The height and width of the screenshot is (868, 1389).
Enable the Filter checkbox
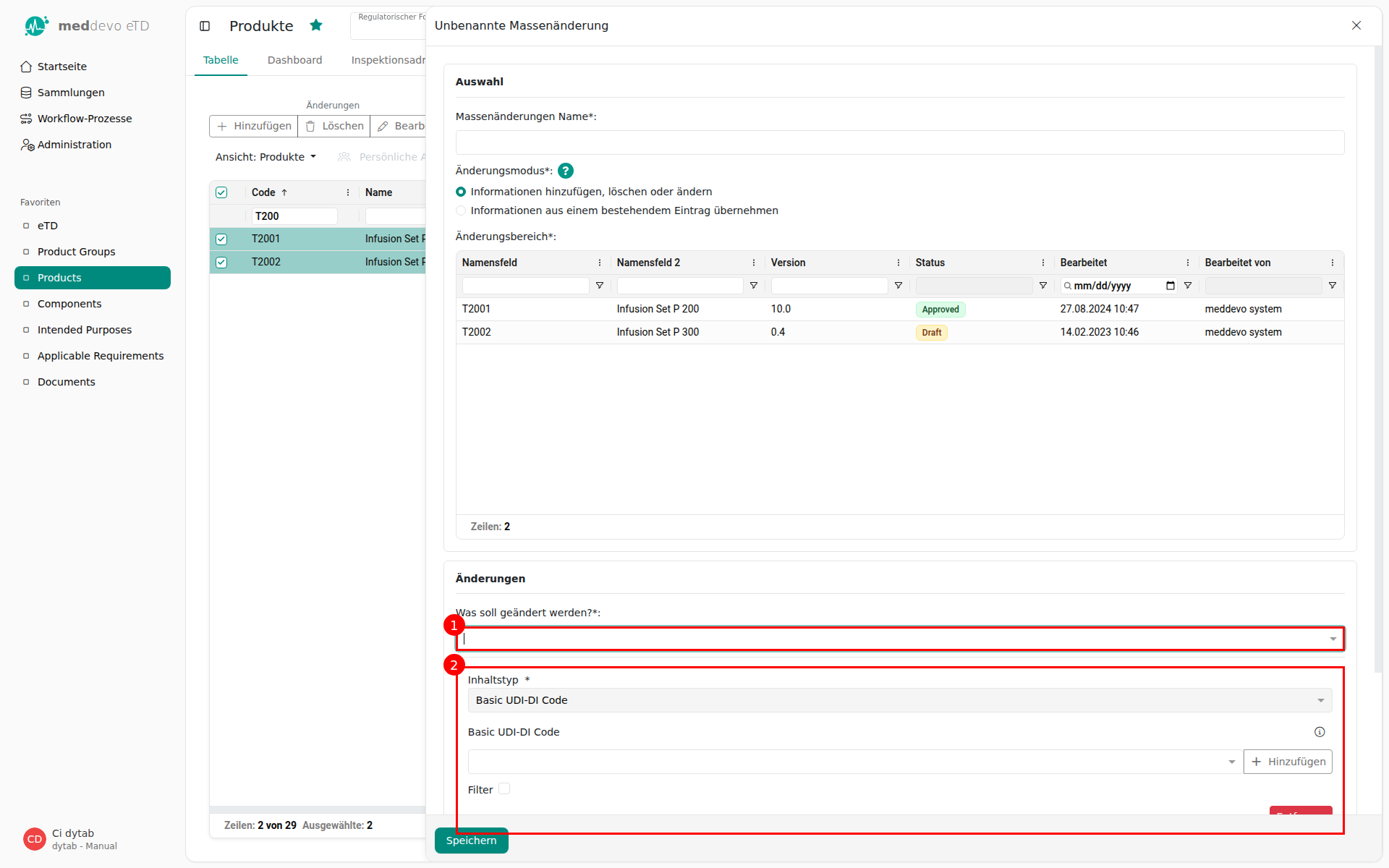504,789
